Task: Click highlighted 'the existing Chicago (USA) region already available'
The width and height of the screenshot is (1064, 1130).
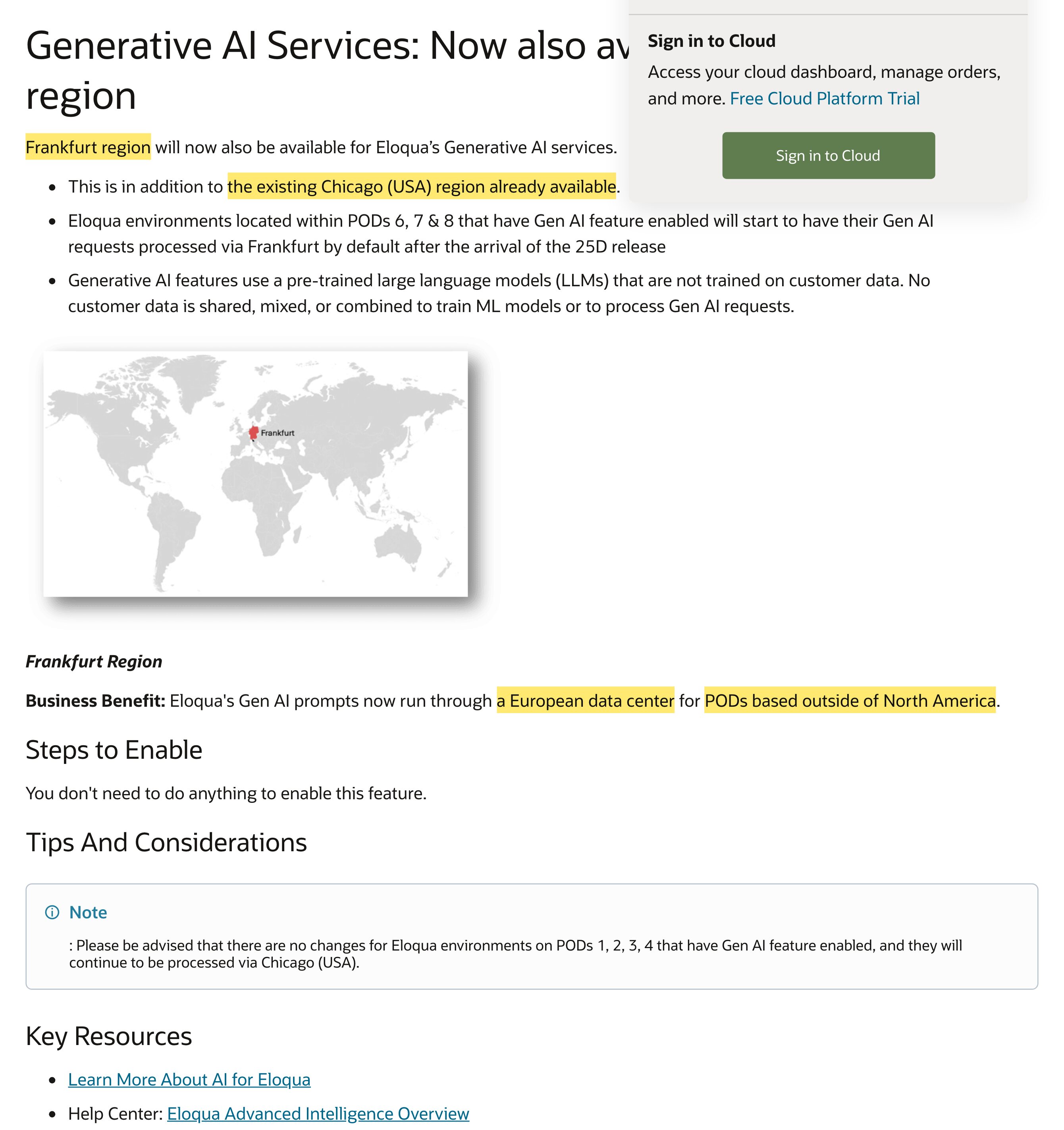Action: [422, 187]
